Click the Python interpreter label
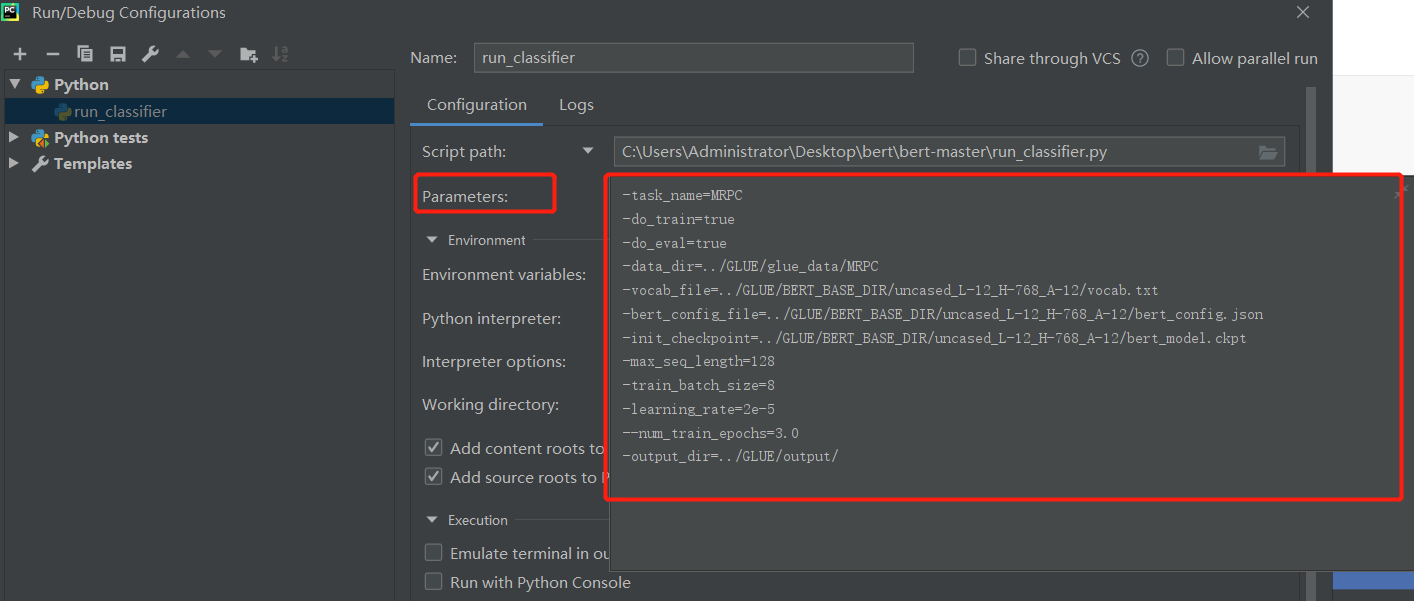The height and width of the screenshot is (601, 1414). (x=491, y=318)
